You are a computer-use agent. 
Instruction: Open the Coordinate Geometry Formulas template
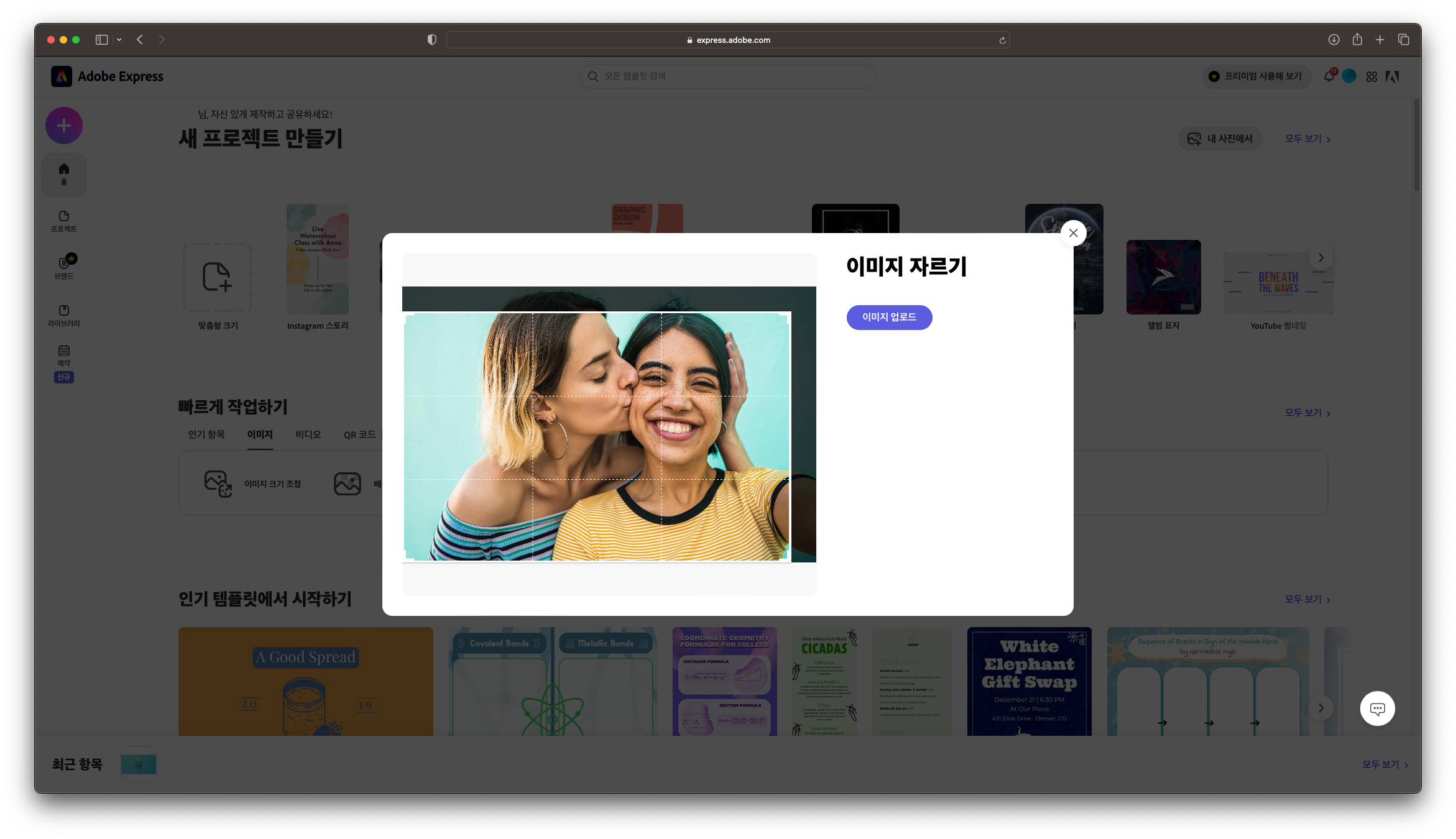724,681
